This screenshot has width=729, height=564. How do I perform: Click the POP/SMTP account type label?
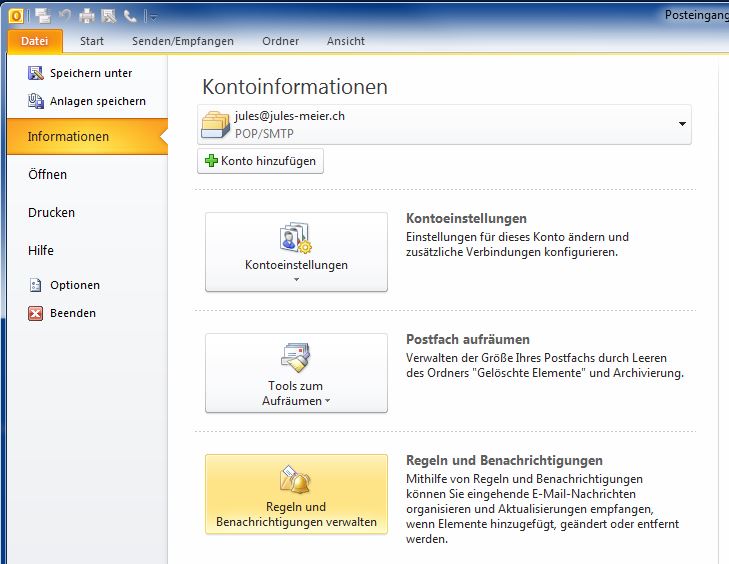coord(264,134)
